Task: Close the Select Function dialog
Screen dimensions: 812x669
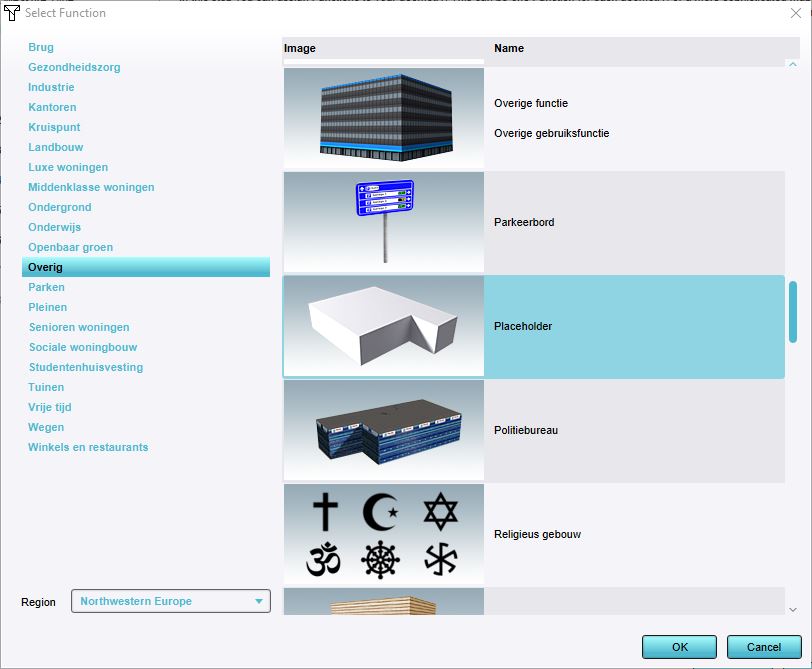Action: (794, 13)
